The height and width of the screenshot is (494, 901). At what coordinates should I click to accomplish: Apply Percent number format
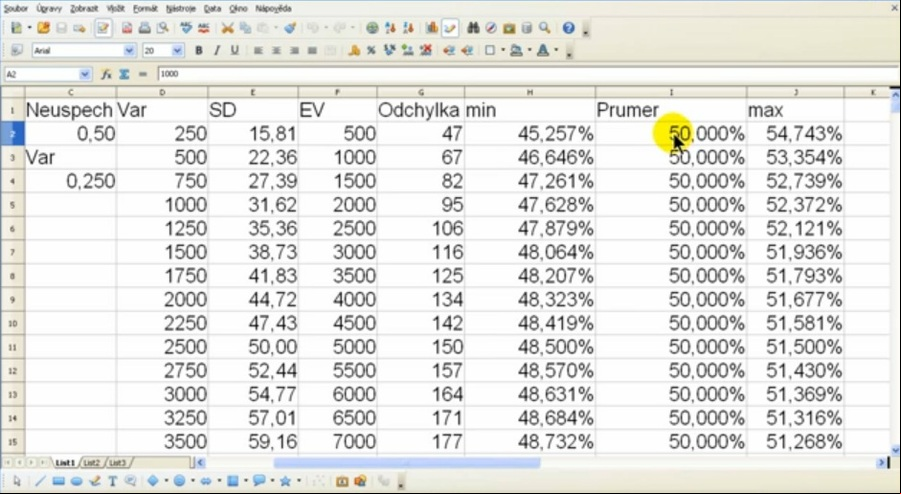point(371,51)
